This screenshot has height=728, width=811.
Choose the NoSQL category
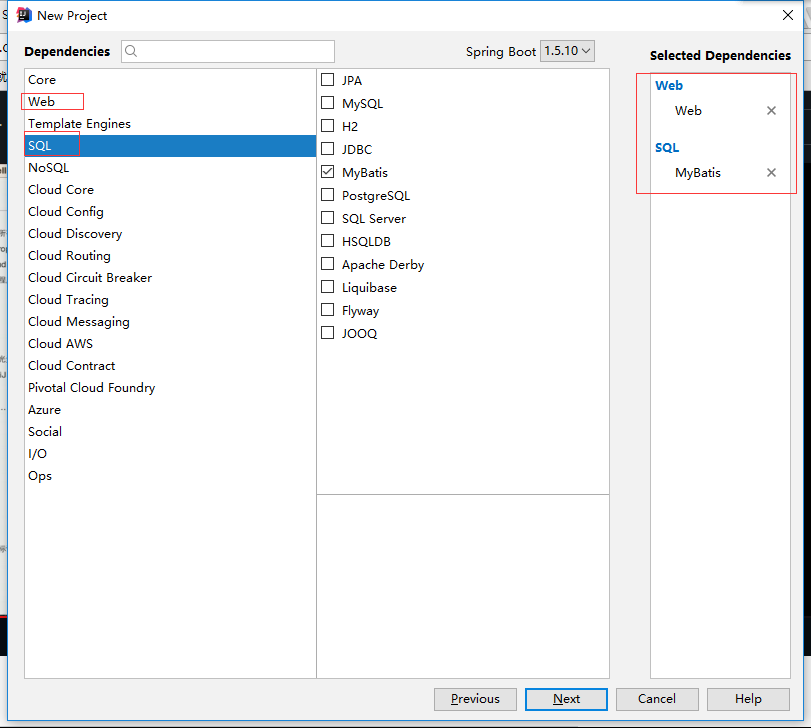170,168
